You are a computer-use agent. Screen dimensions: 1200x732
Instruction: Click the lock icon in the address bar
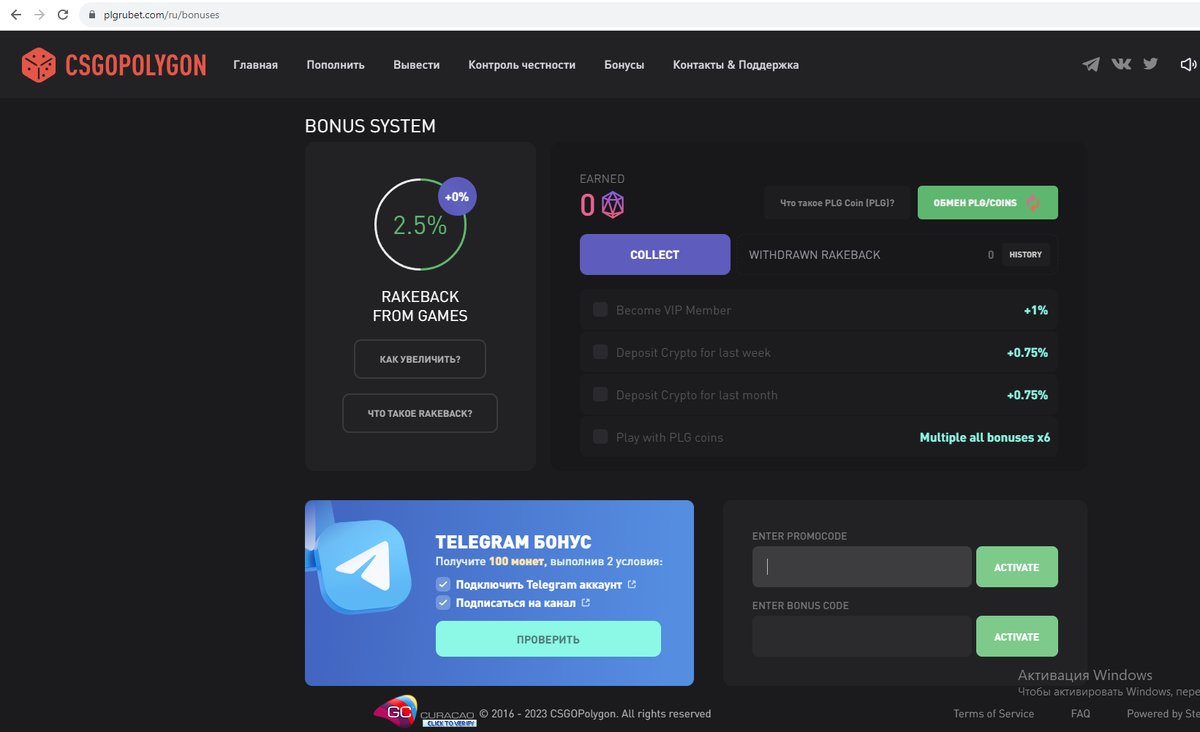click(x=91, y=15)
